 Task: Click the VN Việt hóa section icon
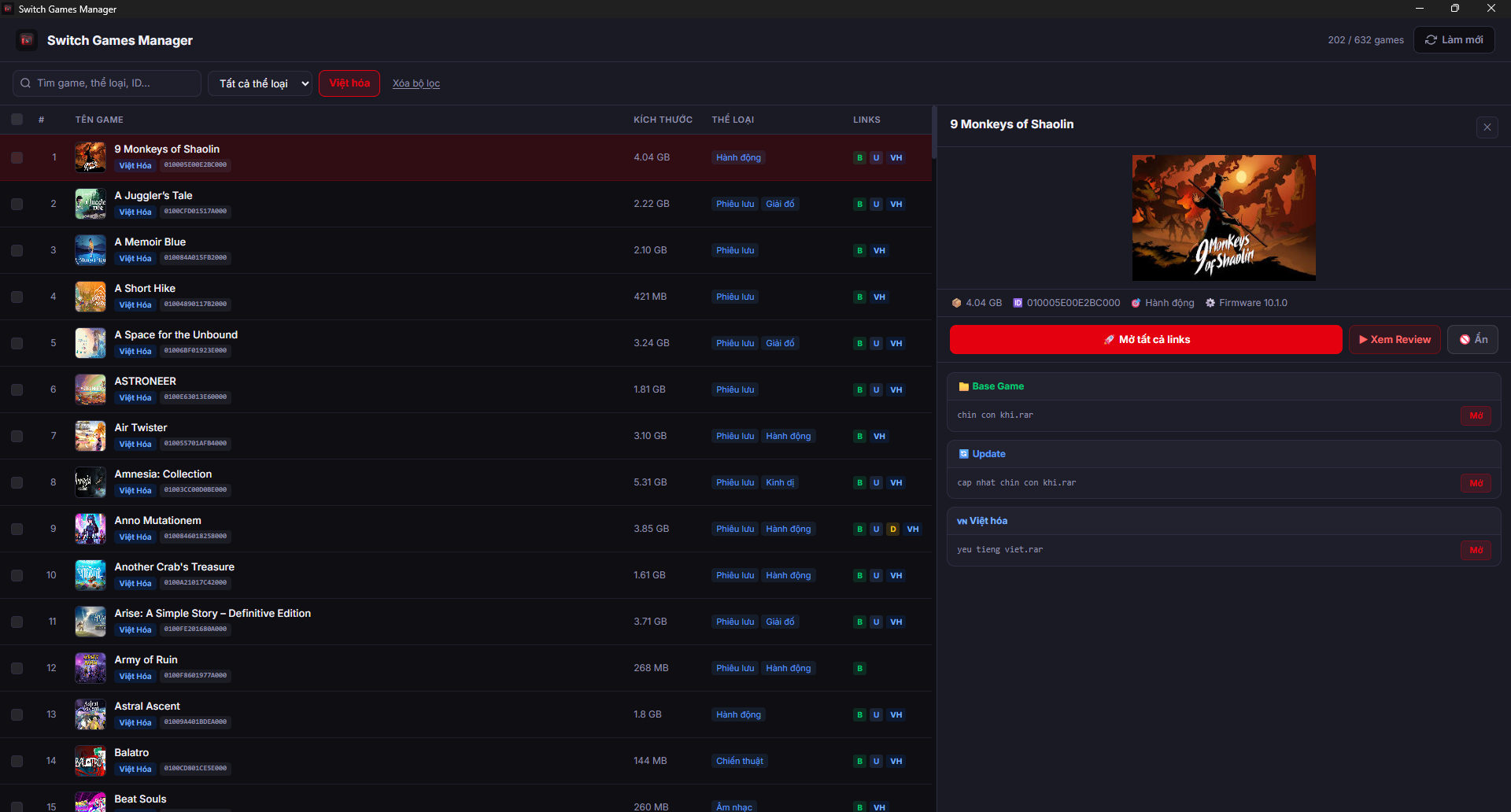(962, 522)
